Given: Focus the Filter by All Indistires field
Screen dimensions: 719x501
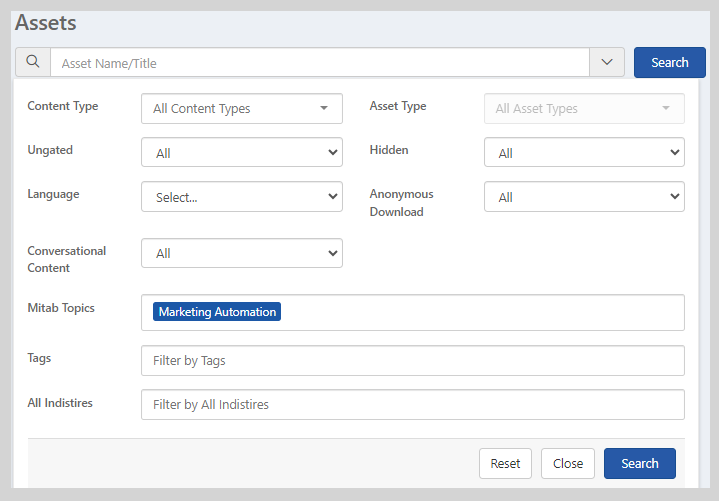Looking at the screenshot, I should 412,404.
